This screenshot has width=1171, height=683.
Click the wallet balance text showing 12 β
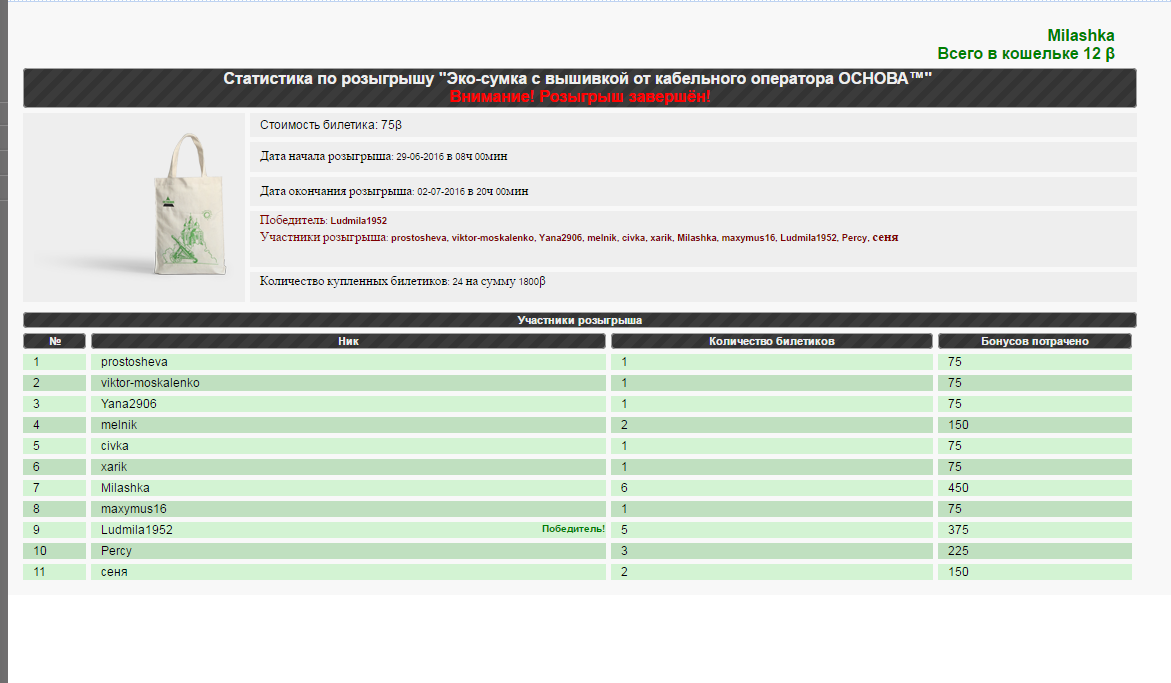1025,54
